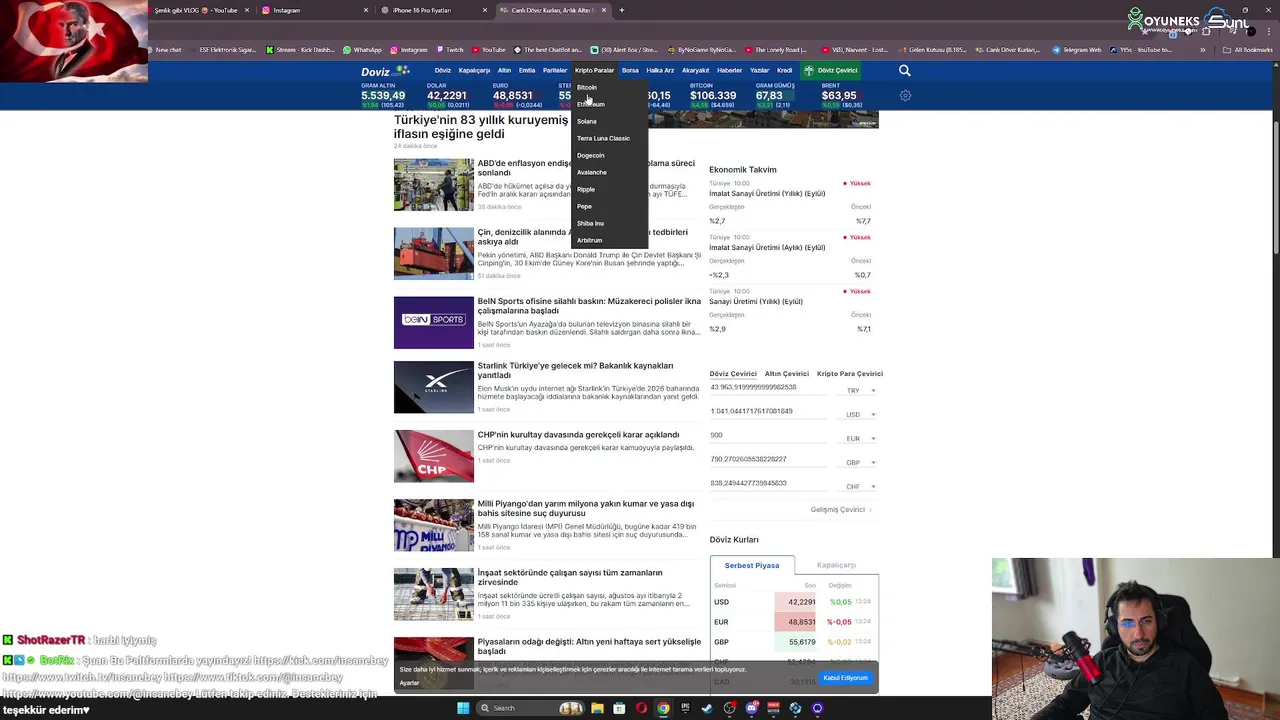Choose Avalanche in the crypto menu

tap(592, 172)
